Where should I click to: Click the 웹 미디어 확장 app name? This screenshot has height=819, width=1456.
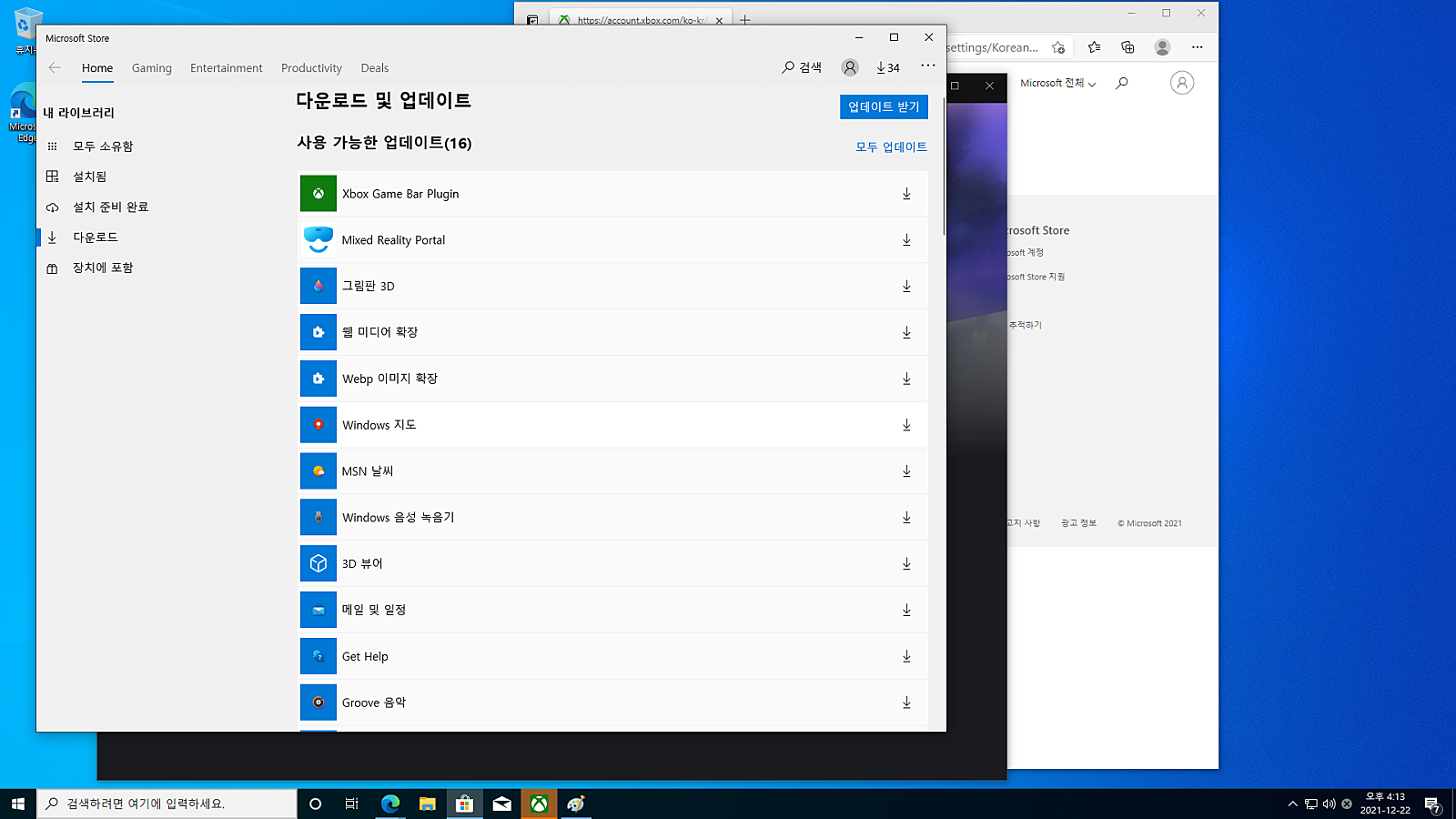(379, 332)
